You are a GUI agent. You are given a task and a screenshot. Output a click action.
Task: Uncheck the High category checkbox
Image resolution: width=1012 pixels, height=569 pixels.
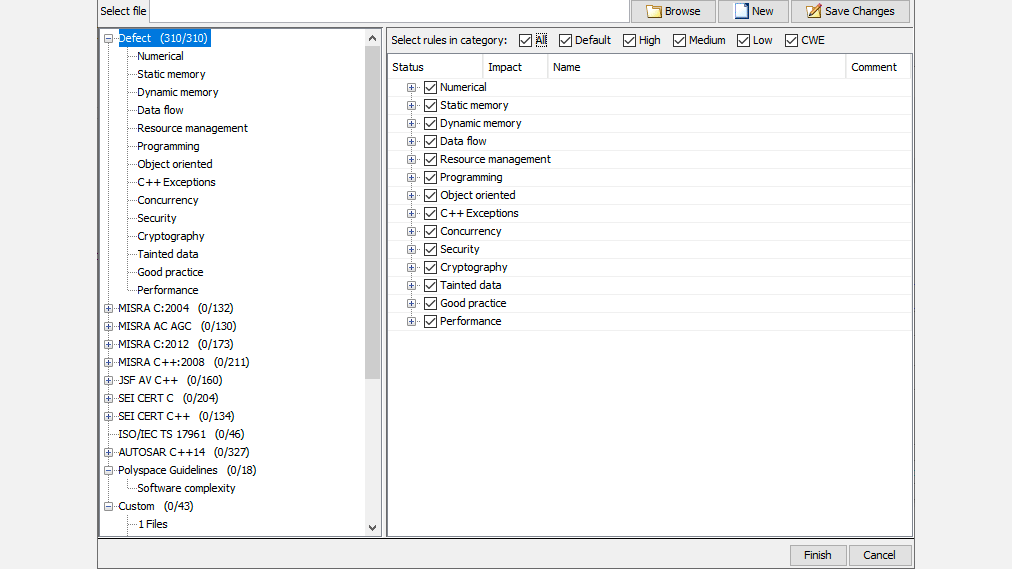[x=629, y=40]
